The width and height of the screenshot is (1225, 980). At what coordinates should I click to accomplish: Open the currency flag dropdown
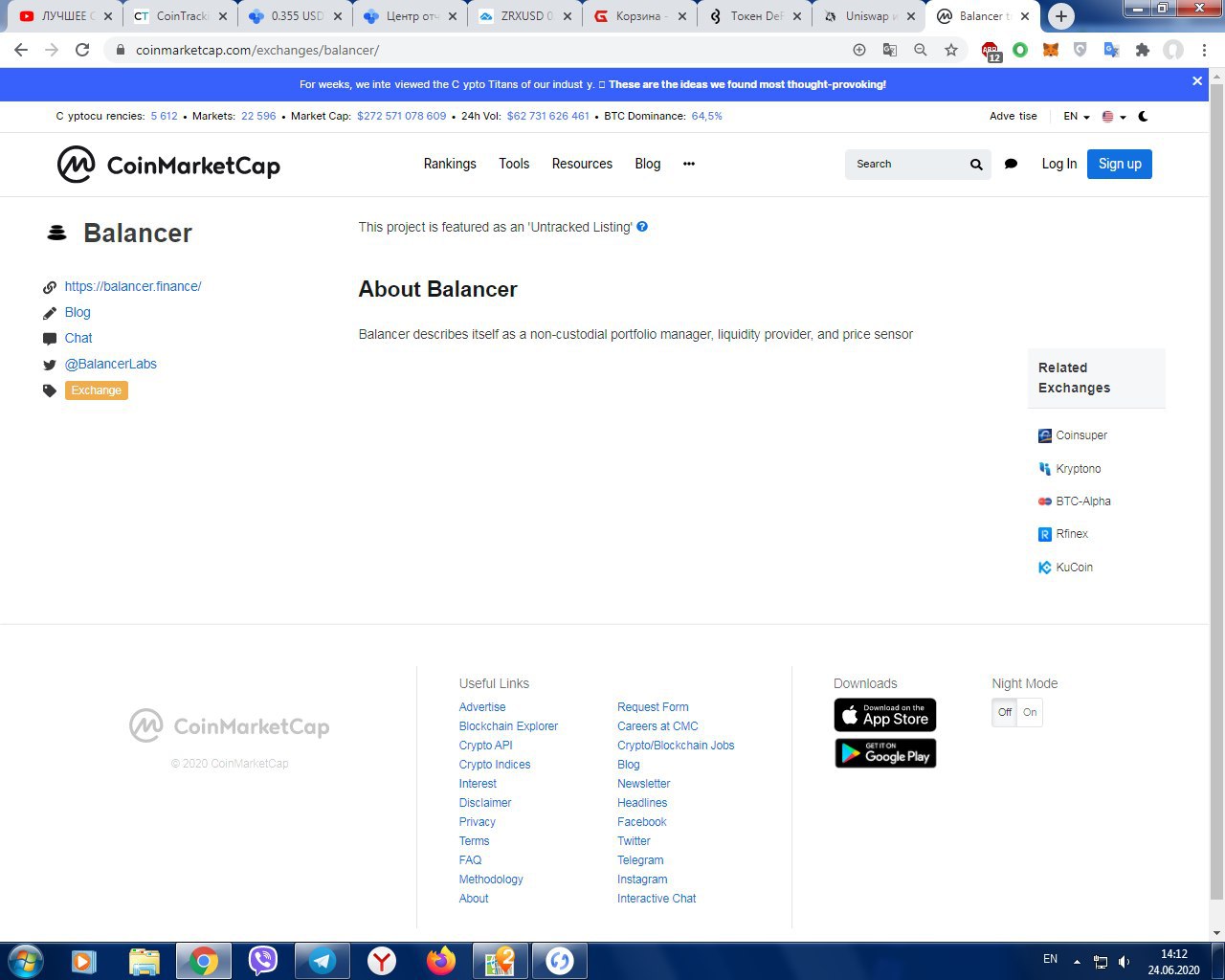(1114, 116)
